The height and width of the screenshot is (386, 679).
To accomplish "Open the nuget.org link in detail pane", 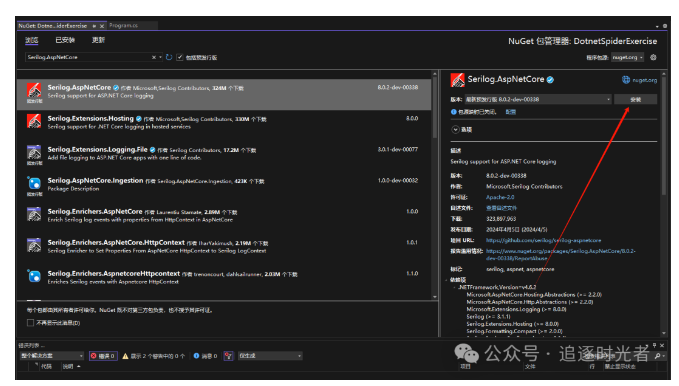I will [x=644, y=80].
